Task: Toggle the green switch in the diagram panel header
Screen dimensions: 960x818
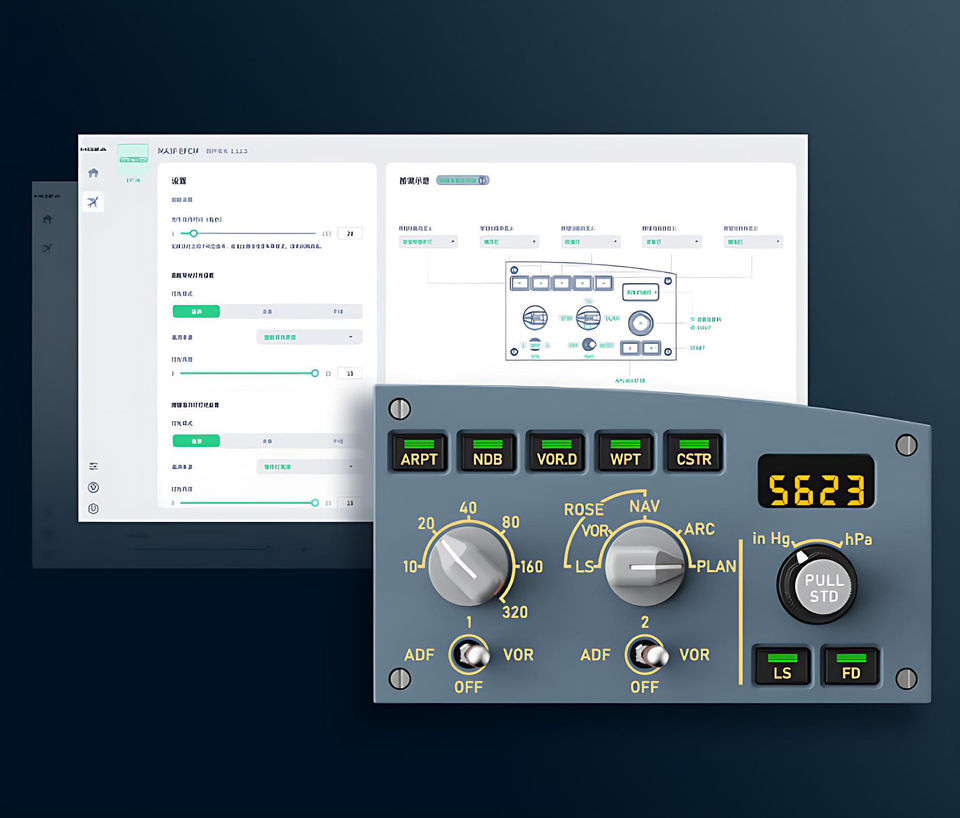Action: click(x=463, y=180)
